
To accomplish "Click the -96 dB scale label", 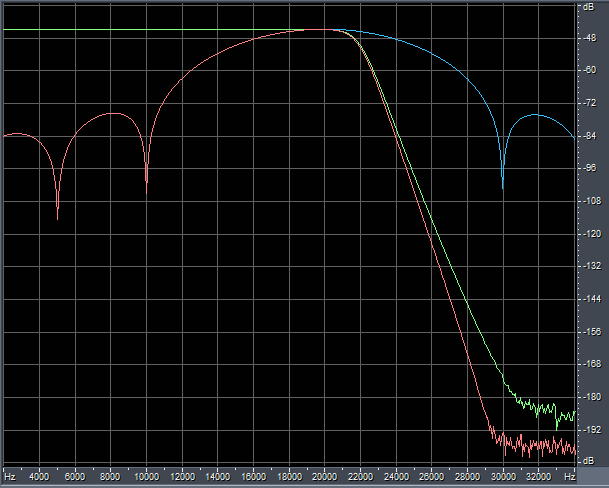I will (x=589, y=168).
